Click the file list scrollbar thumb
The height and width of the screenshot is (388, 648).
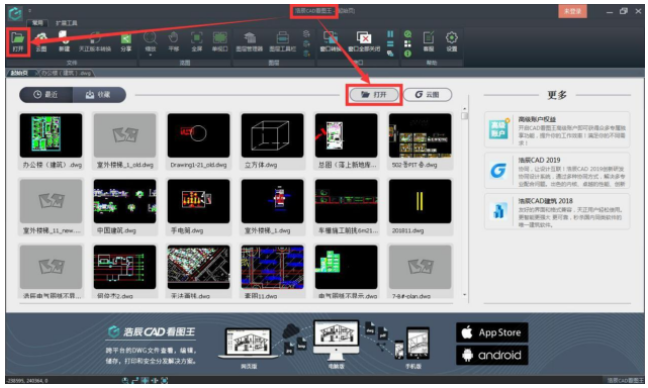(x=465, y=115)
